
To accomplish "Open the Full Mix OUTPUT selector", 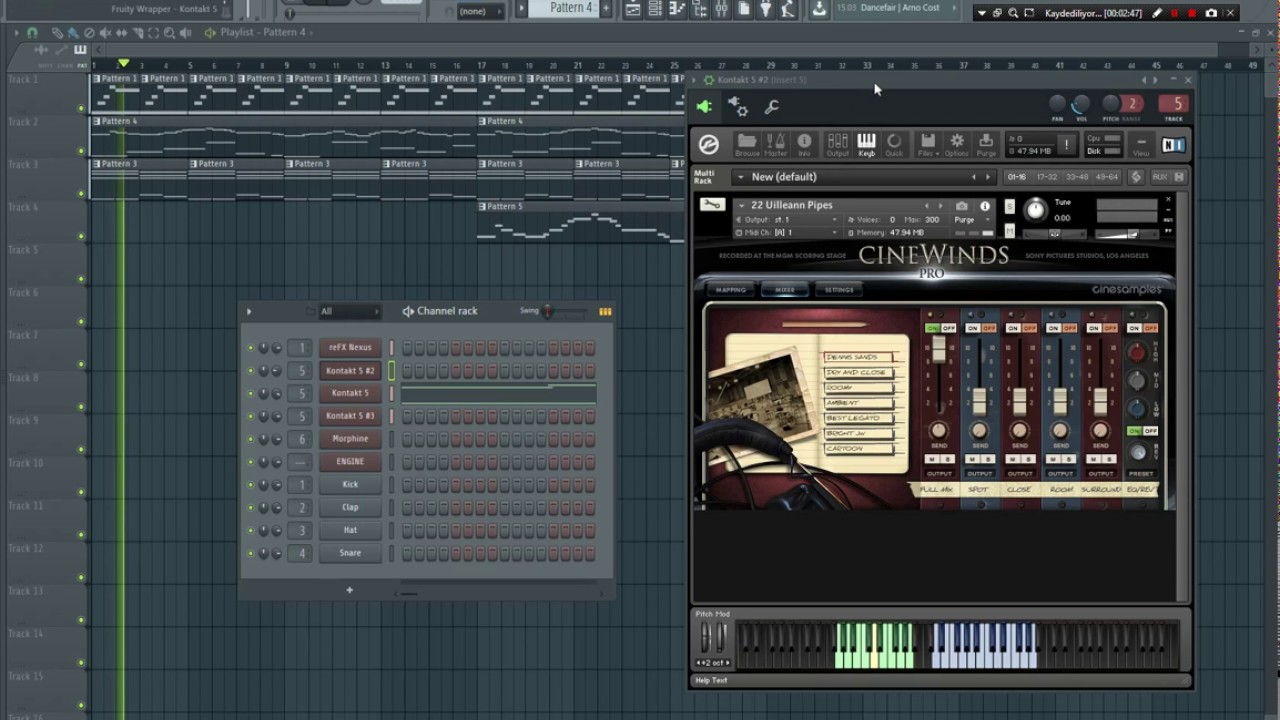I will pyautogui.click(x=939, y=473).
